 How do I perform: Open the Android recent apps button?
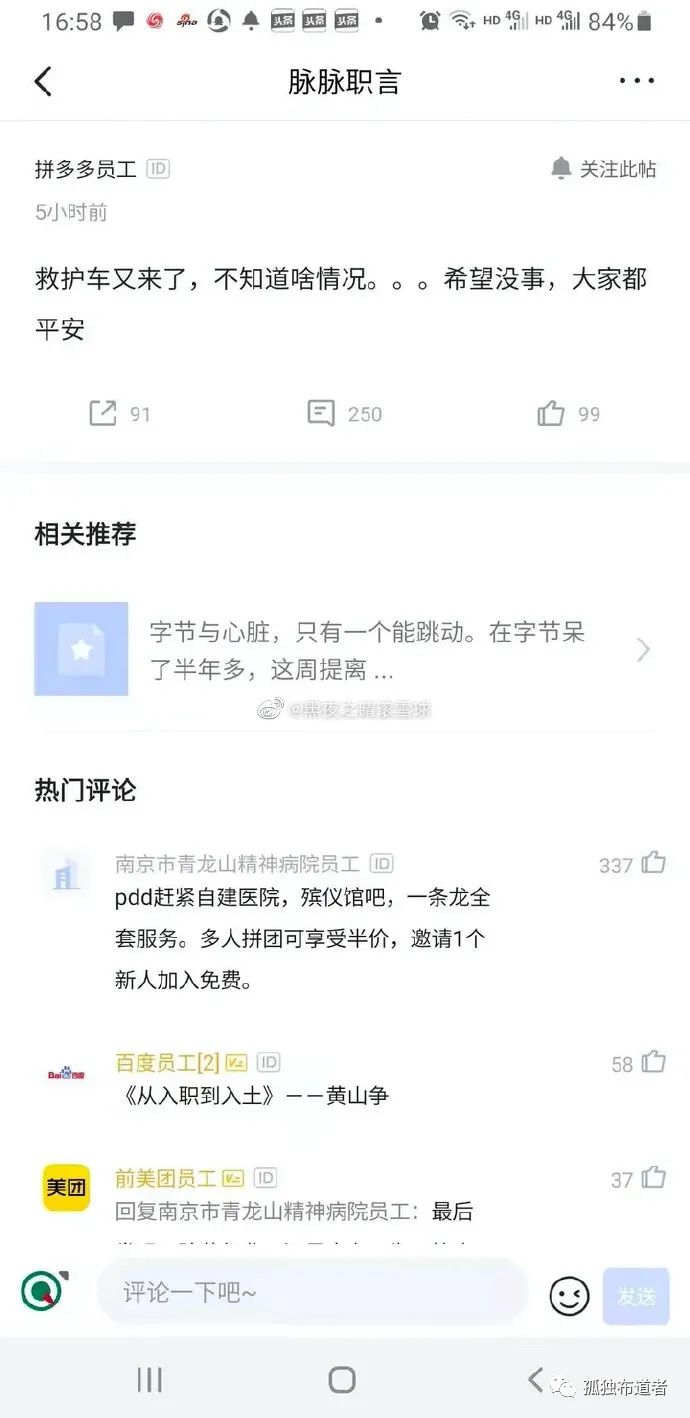pos(149,1380)
